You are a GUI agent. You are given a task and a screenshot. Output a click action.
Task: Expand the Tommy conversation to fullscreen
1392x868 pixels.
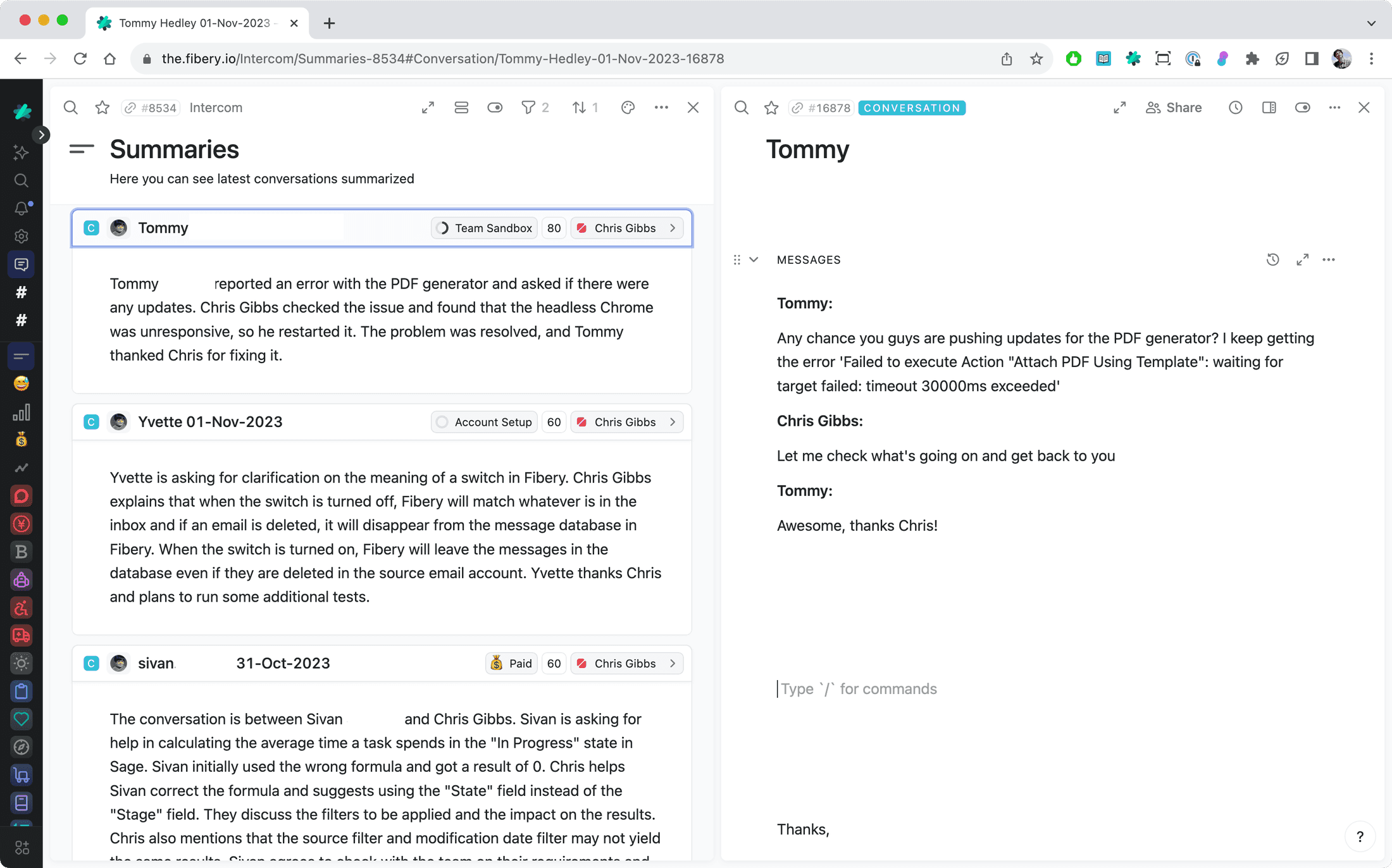1119,108
